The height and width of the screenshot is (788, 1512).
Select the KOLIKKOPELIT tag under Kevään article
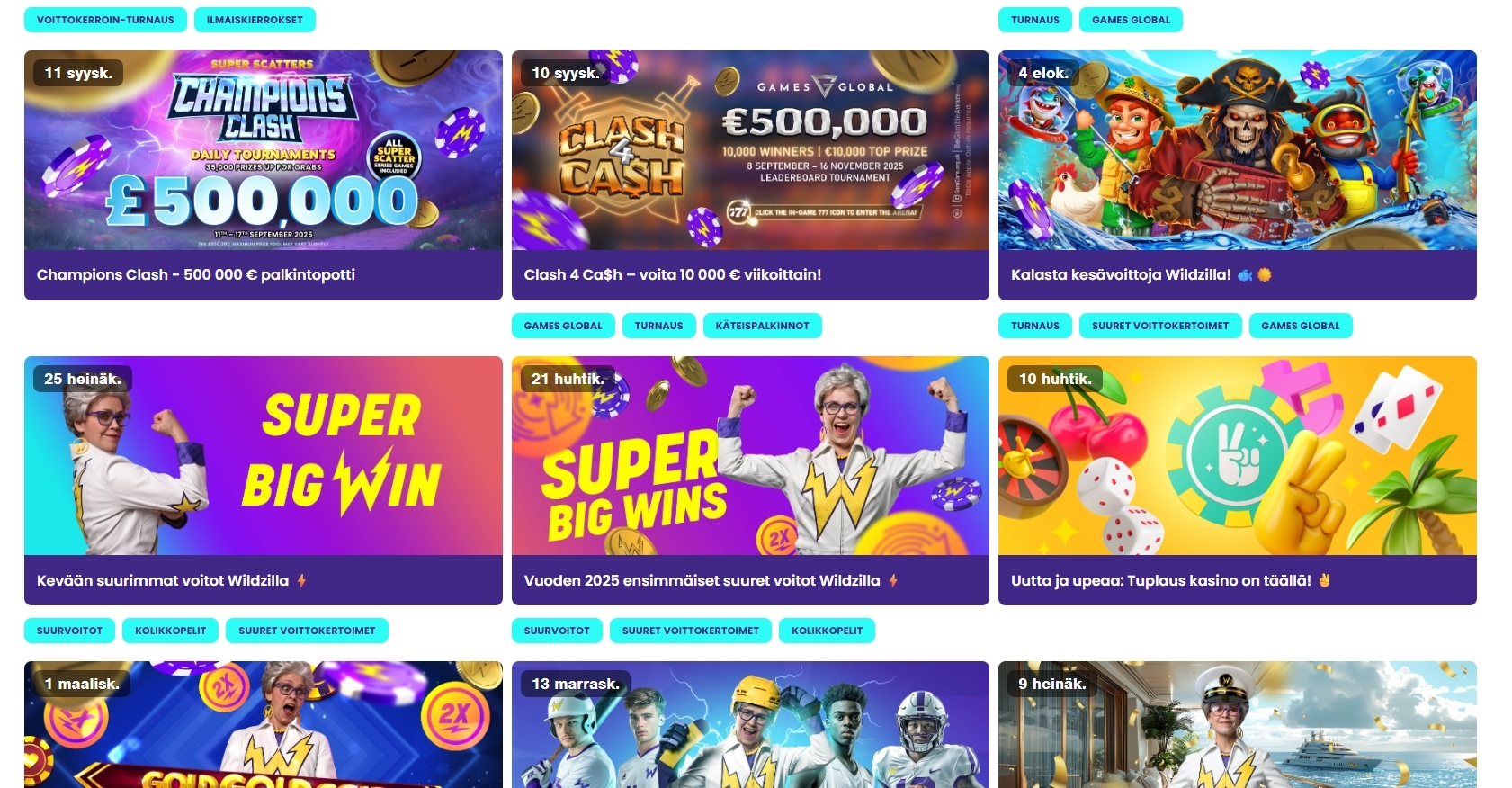pyautogui.click(x=170, y=631)
